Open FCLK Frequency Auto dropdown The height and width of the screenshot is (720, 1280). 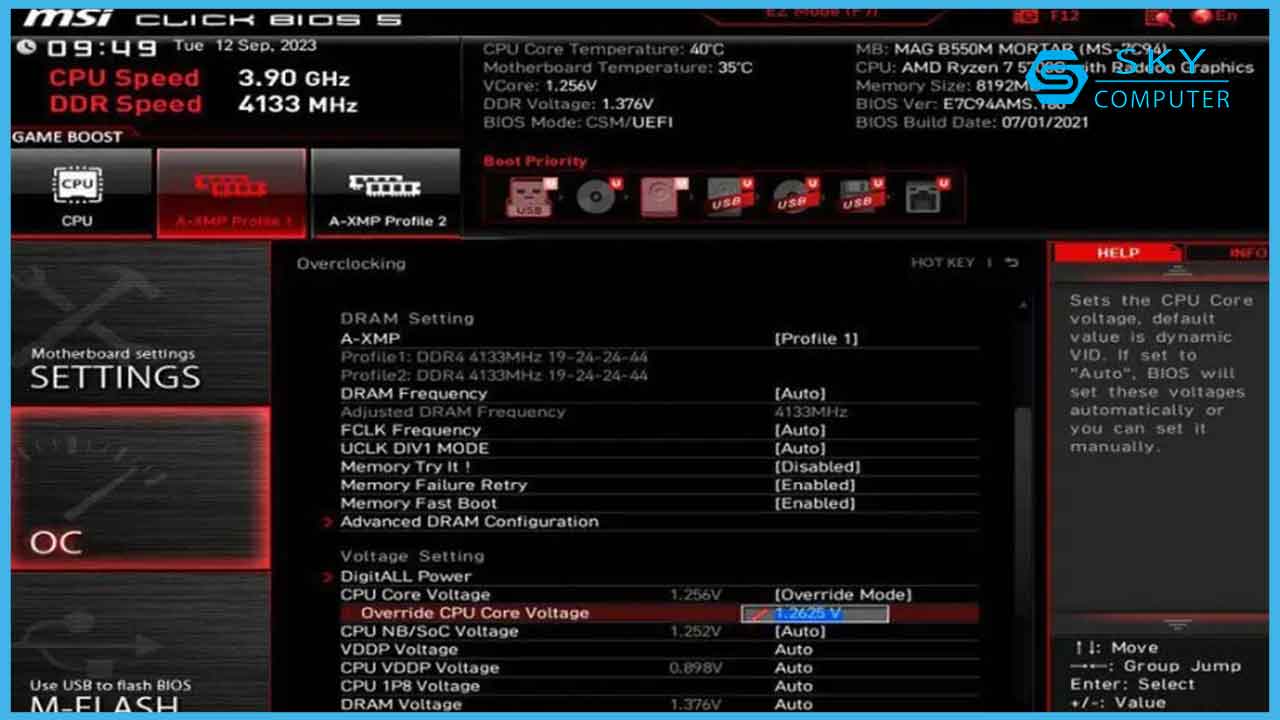coord(800,430)
